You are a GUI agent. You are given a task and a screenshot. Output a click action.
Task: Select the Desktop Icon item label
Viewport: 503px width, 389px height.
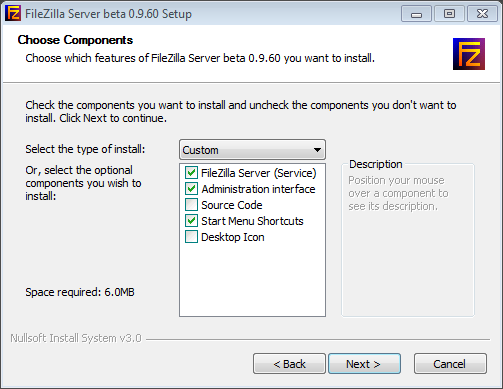click(233, 237)
